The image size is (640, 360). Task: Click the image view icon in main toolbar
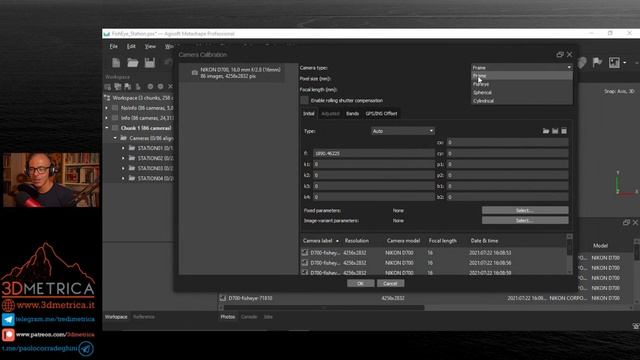(x=614, y=62)
